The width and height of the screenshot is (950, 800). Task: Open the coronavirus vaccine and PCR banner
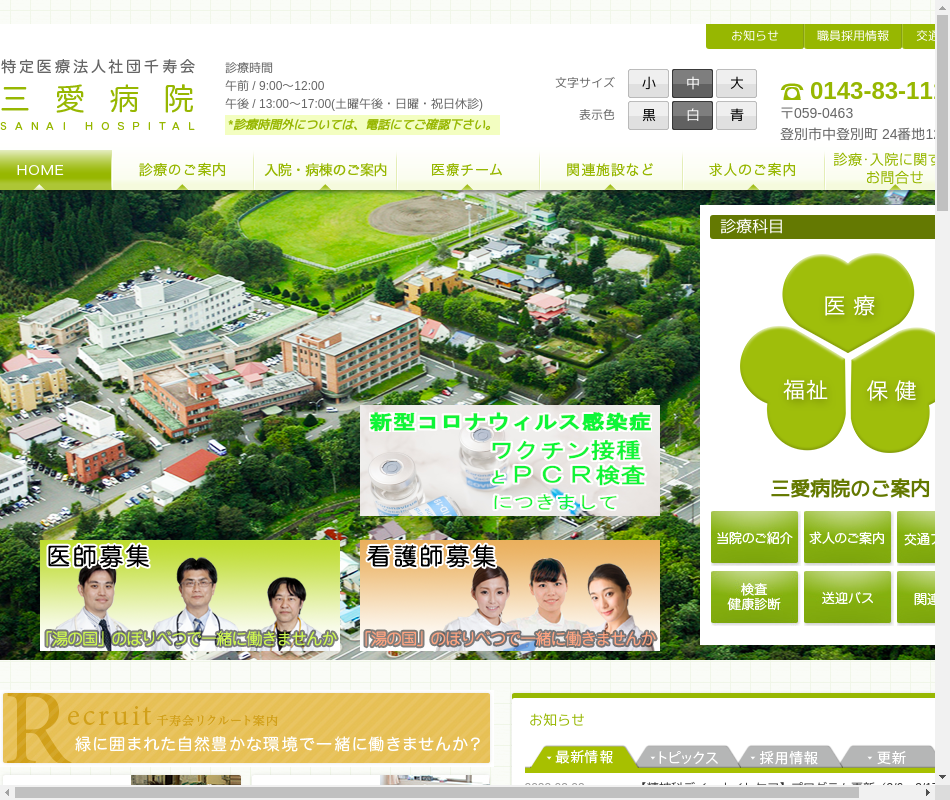pos(510,460)
